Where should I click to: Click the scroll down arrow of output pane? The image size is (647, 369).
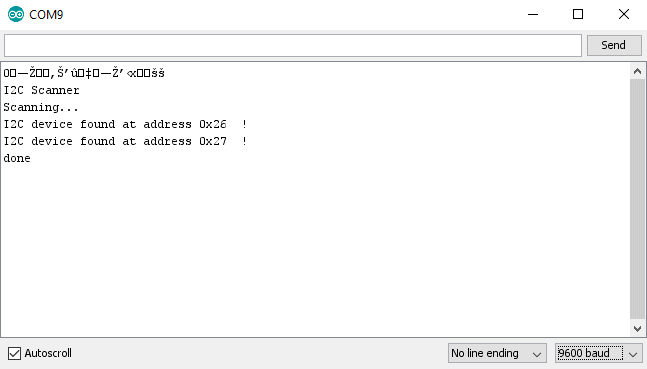[638, 329]
